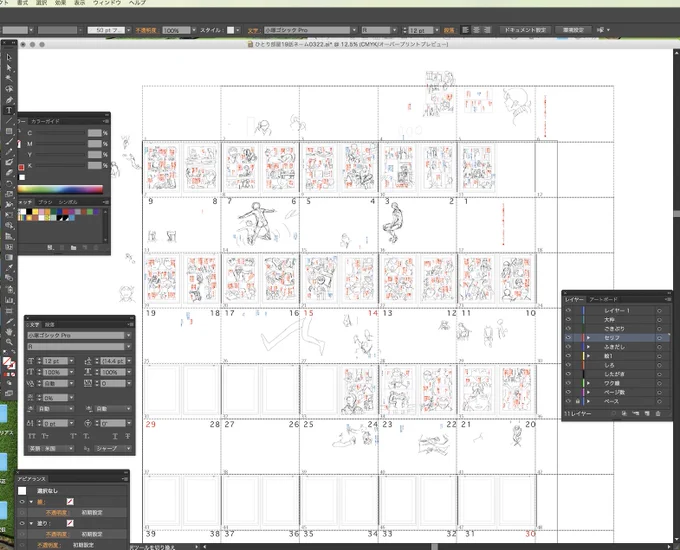This screenshot has height=550, width=680.
Task: Click the 段落 link in control bar
Action: tap(449, 30)
